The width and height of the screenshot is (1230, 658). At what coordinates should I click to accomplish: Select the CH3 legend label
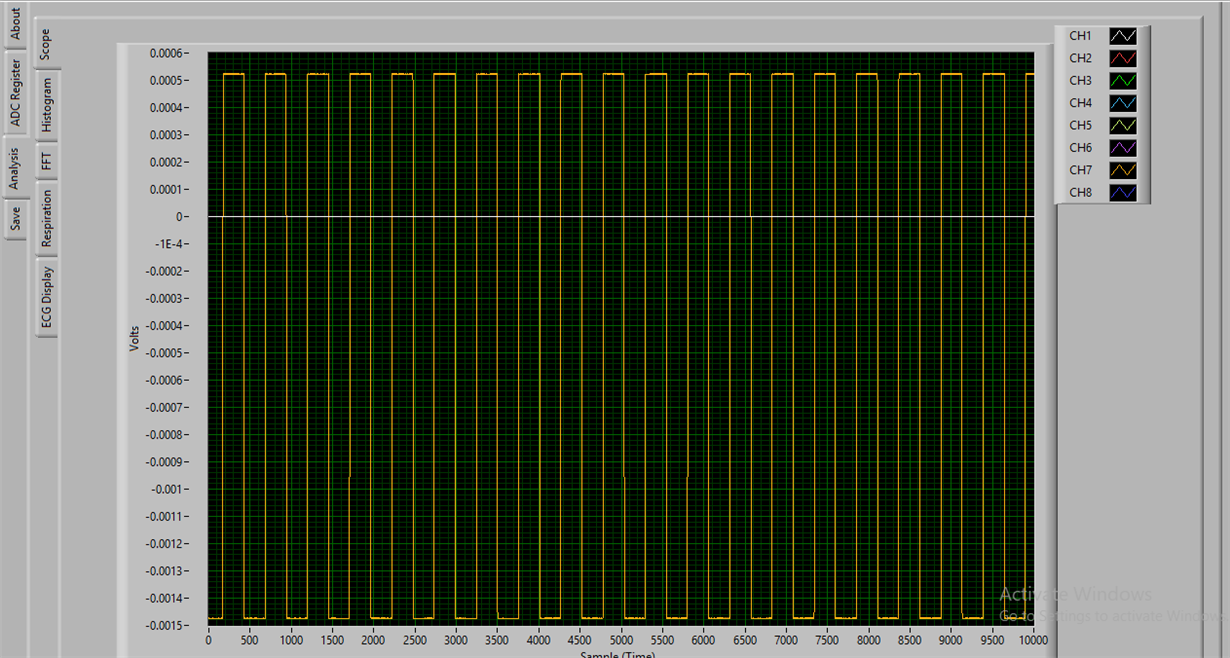coord(1081,80)
